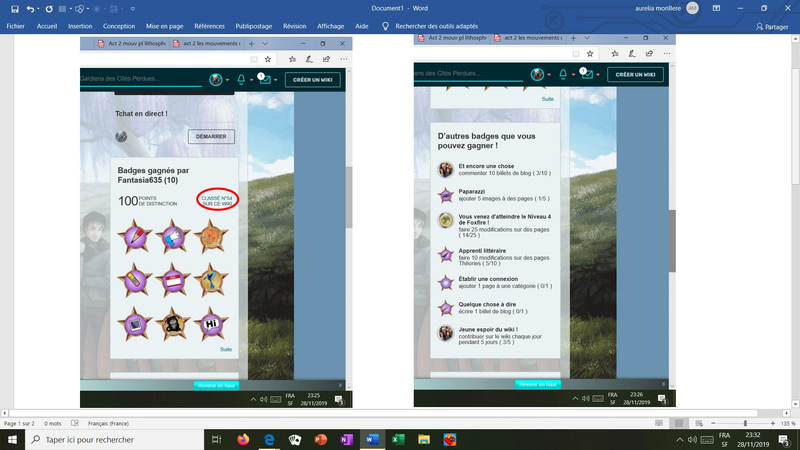Open the Mise en page tab
800x450 pixels.
(x=165, y=27)
